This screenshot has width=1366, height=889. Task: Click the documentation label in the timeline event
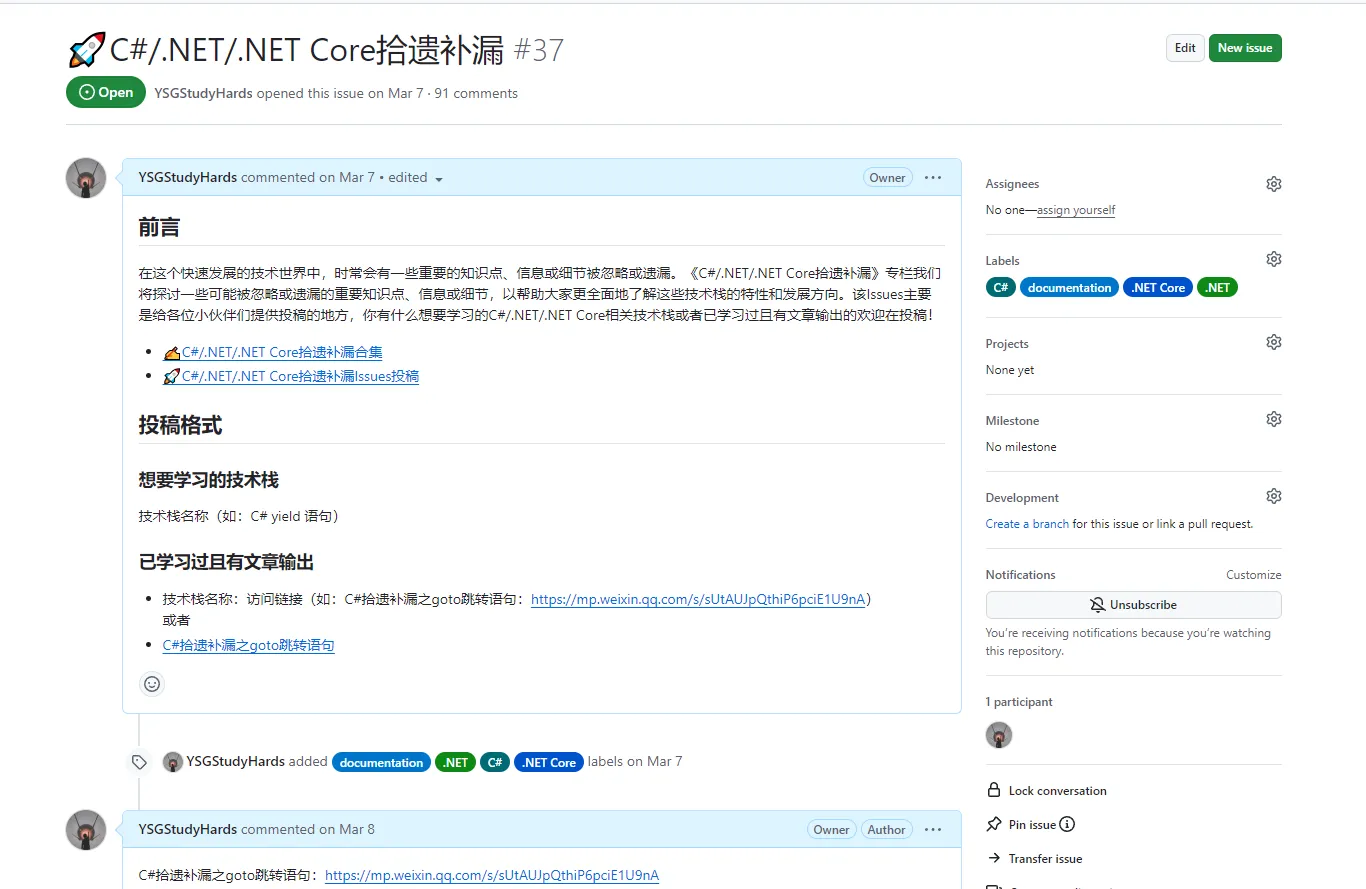381,762
